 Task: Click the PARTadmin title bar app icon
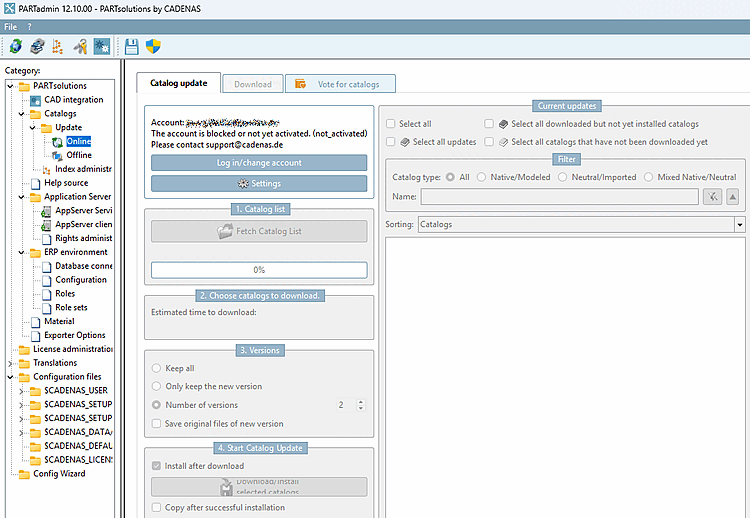(10, 8)
